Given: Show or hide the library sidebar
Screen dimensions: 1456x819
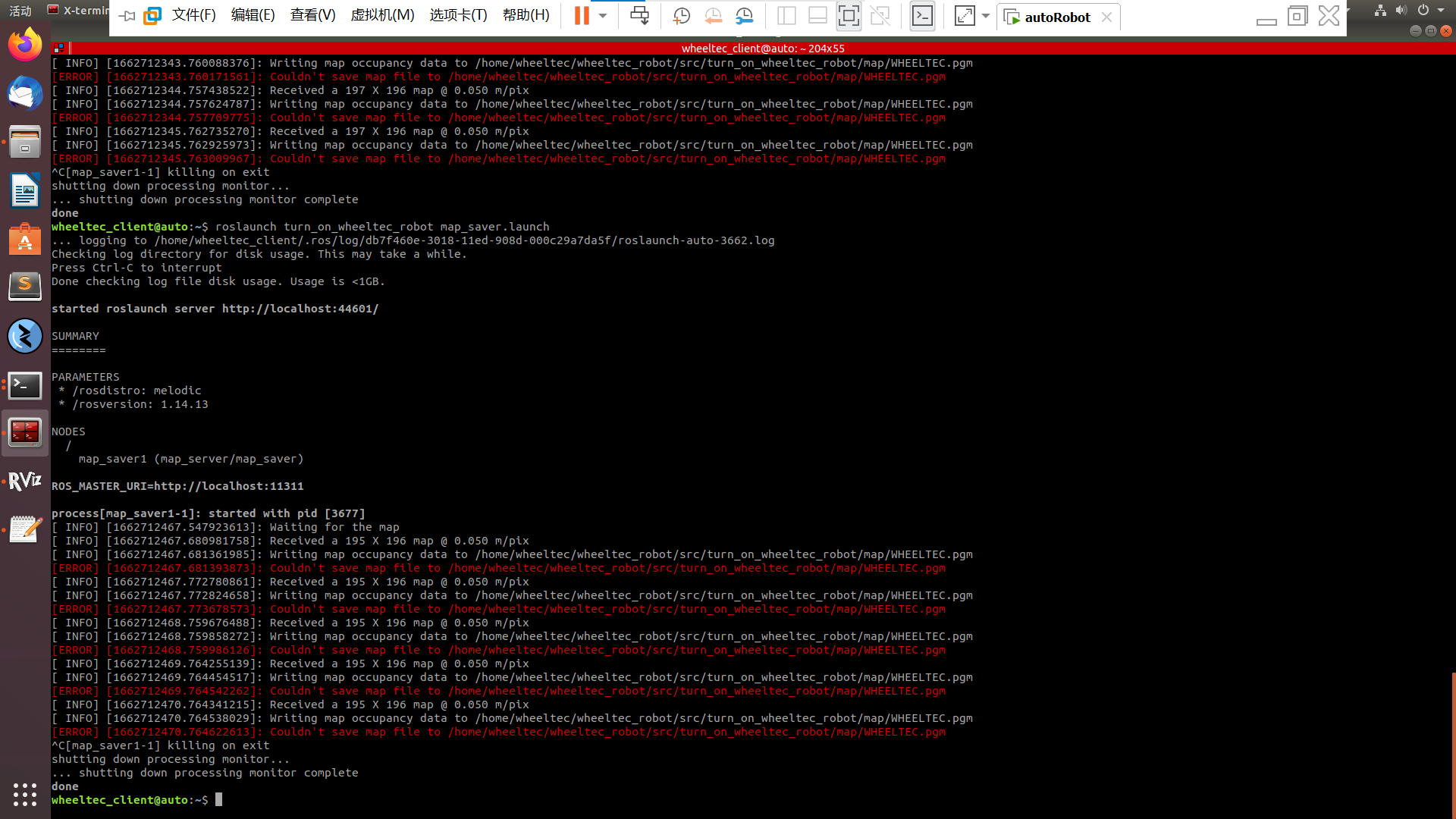Looking at the screenshot, I should pyautogui.click(x=786, y=16).
